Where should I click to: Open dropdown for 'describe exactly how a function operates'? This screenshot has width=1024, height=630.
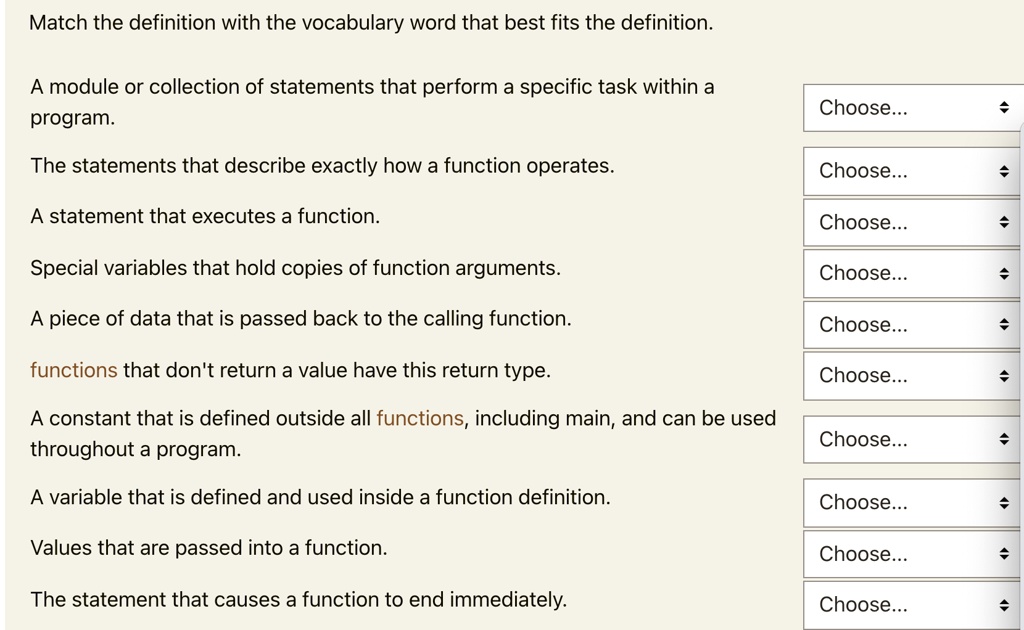pos(912,171)
